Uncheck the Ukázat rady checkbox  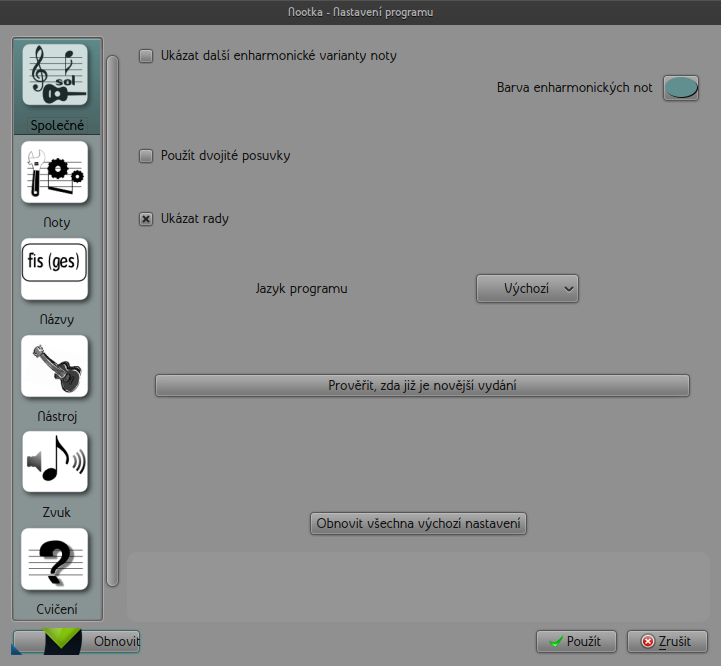click(x=146, y=219)
